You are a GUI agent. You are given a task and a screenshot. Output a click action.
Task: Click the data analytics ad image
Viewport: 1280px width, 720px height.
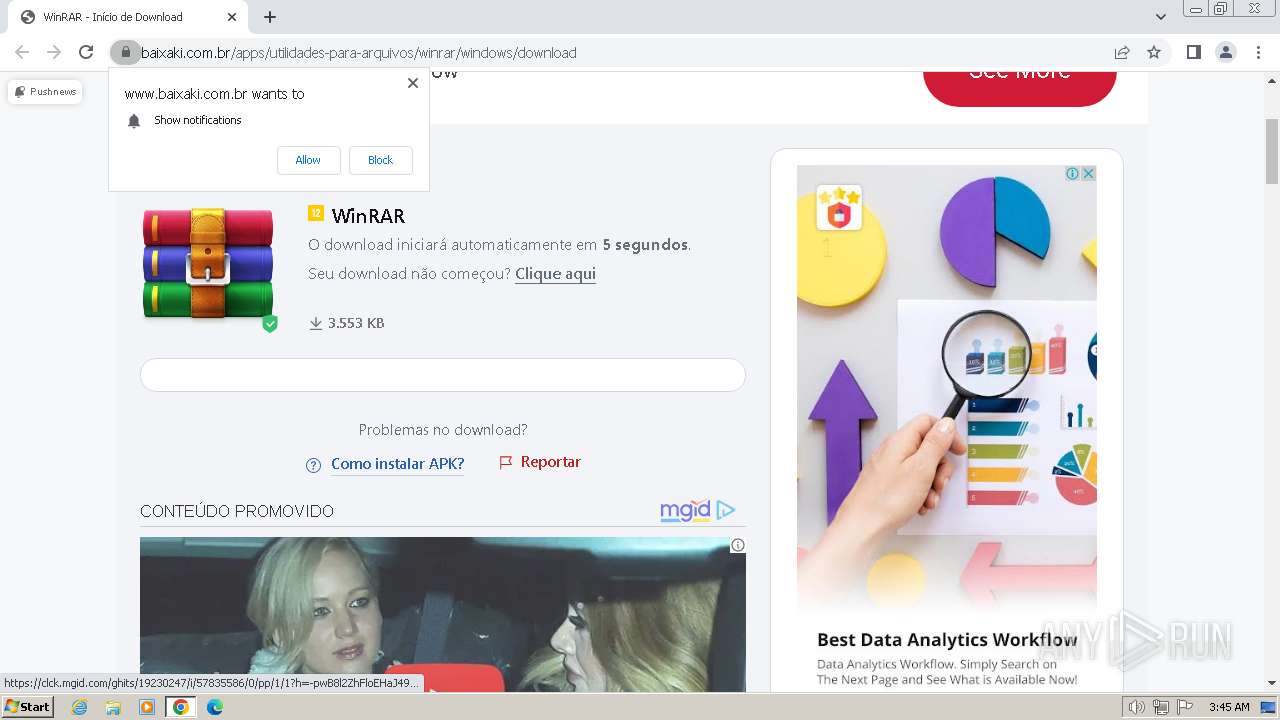pos(947,388)
